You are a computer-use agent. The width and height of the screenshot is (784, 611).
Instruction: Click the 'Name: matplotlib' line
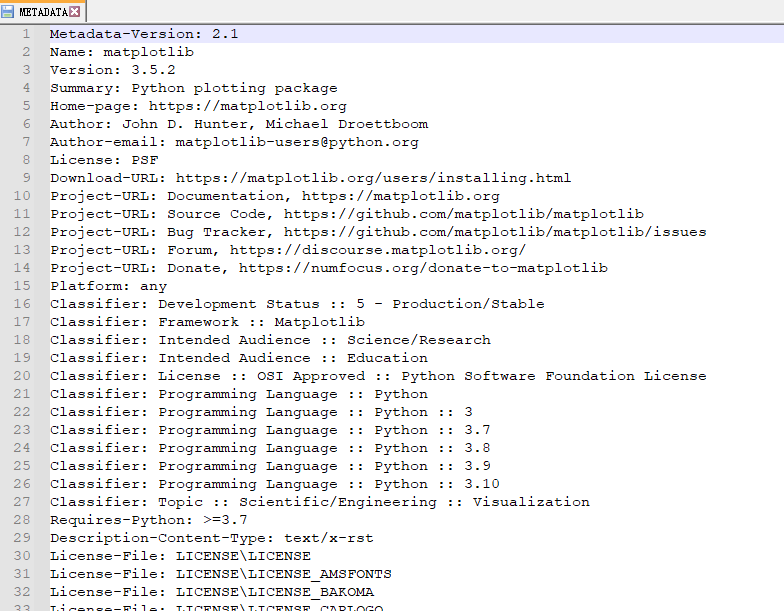[122, 52]
